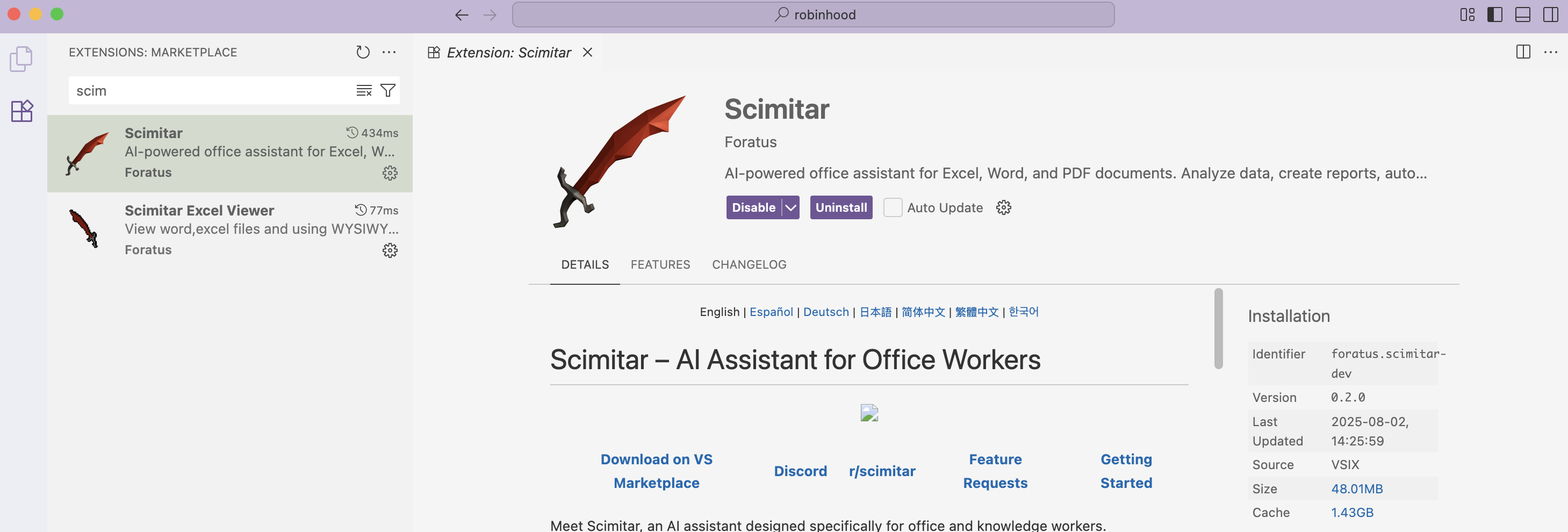Click the gear next to Auto Update
1568x532 pixels.
pyautogui.click(x=1003, y=207)
